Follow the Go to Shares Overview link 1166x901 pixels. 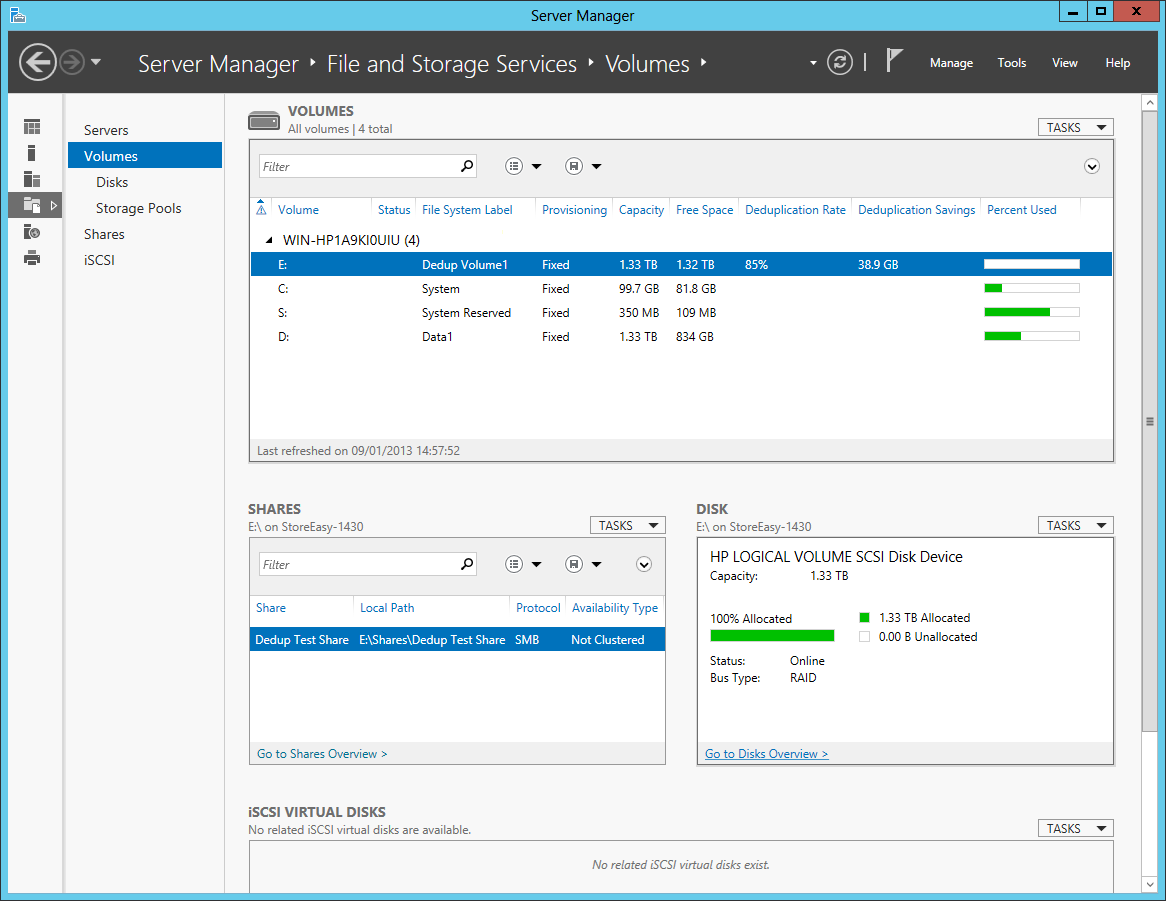pyautogui.click(x=321, y=753)
